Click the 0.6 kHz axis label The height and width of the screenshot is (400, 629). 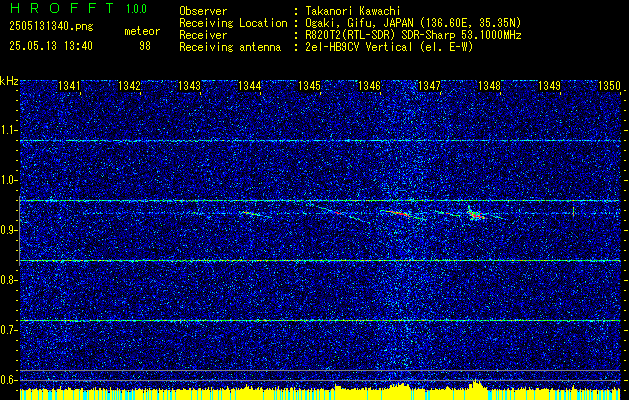(x=9, y=380)
